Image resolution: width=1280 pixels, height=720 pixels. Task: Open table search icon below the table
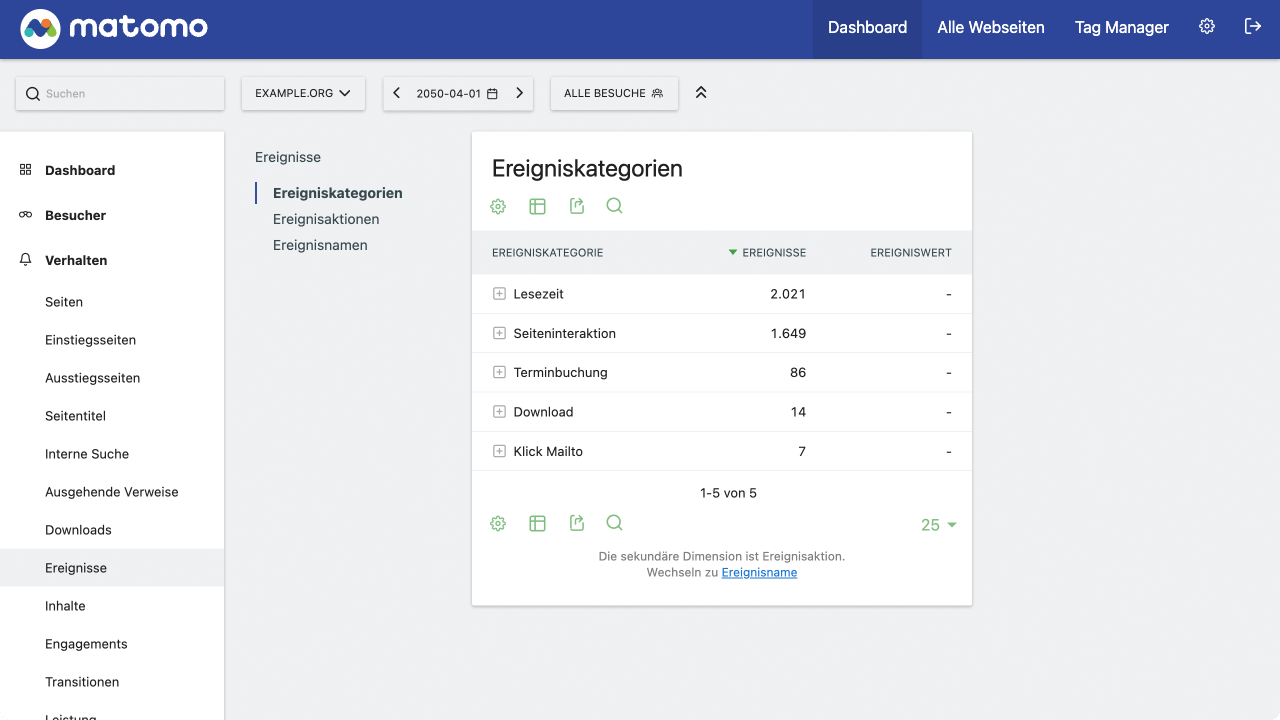(x=615, y=523)
